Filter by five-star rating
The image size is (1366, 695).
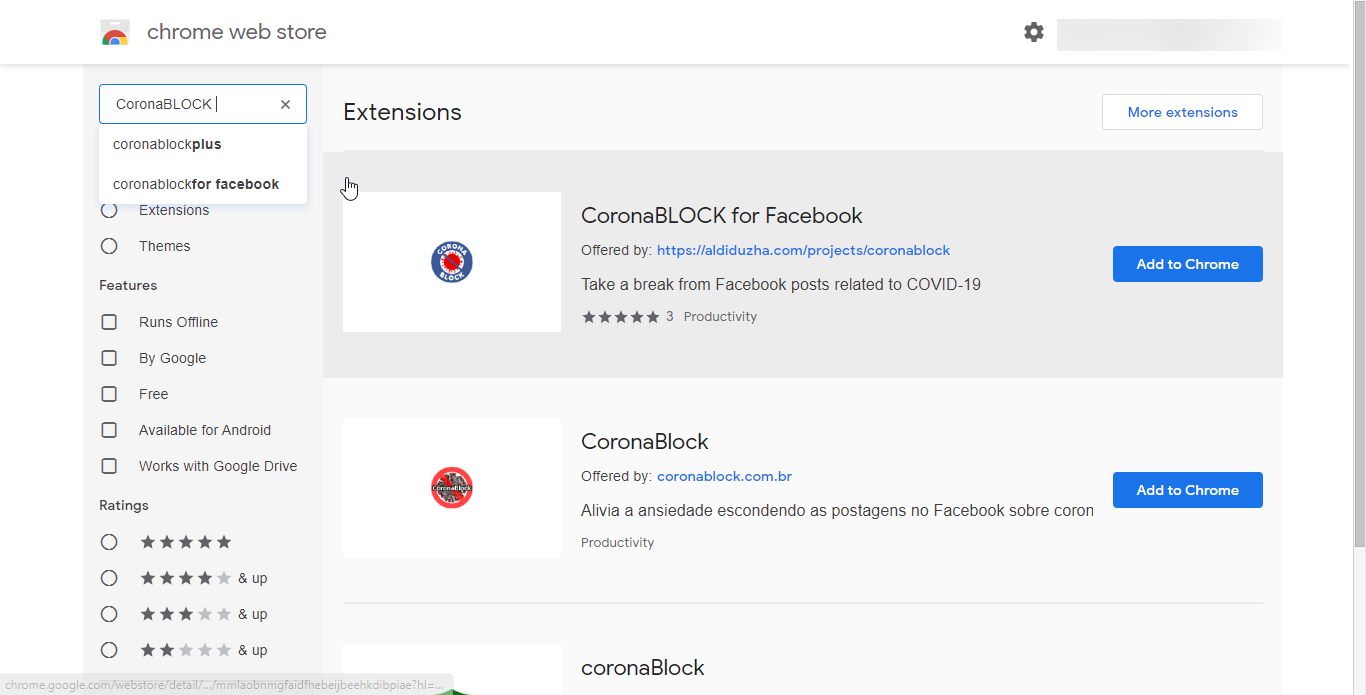tap(109, 542)
